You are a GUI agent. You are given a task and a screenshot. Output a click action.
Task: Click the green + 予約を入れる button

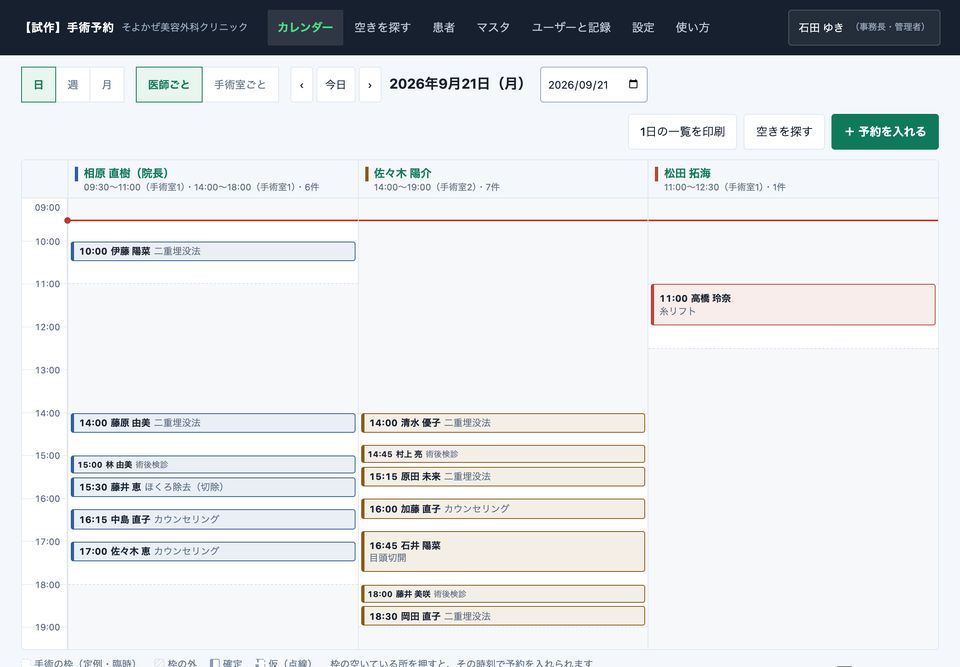tap(885, 132)
